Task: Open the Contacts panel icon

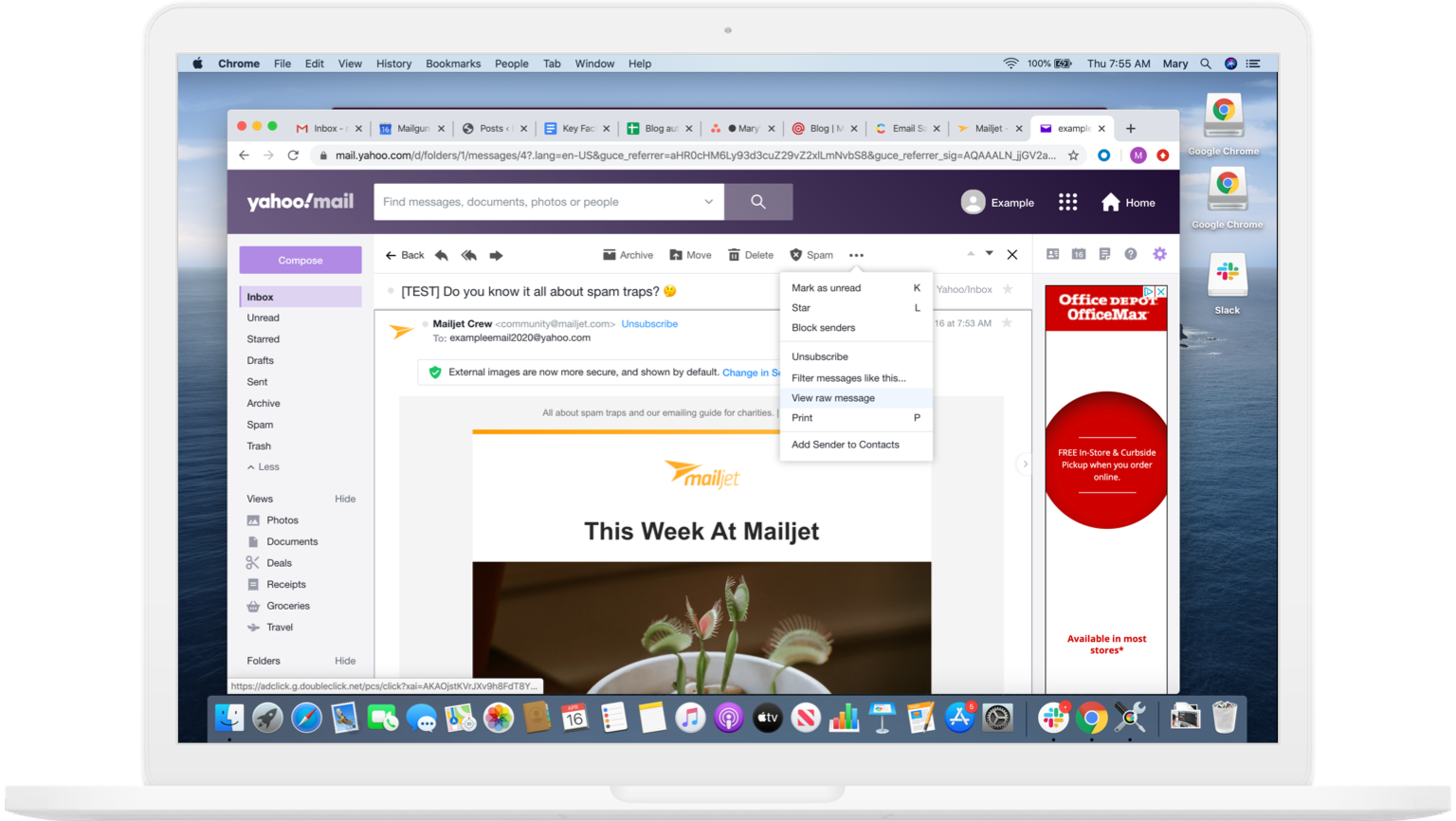Action: pyautogui.click(x=1052, y=253)
